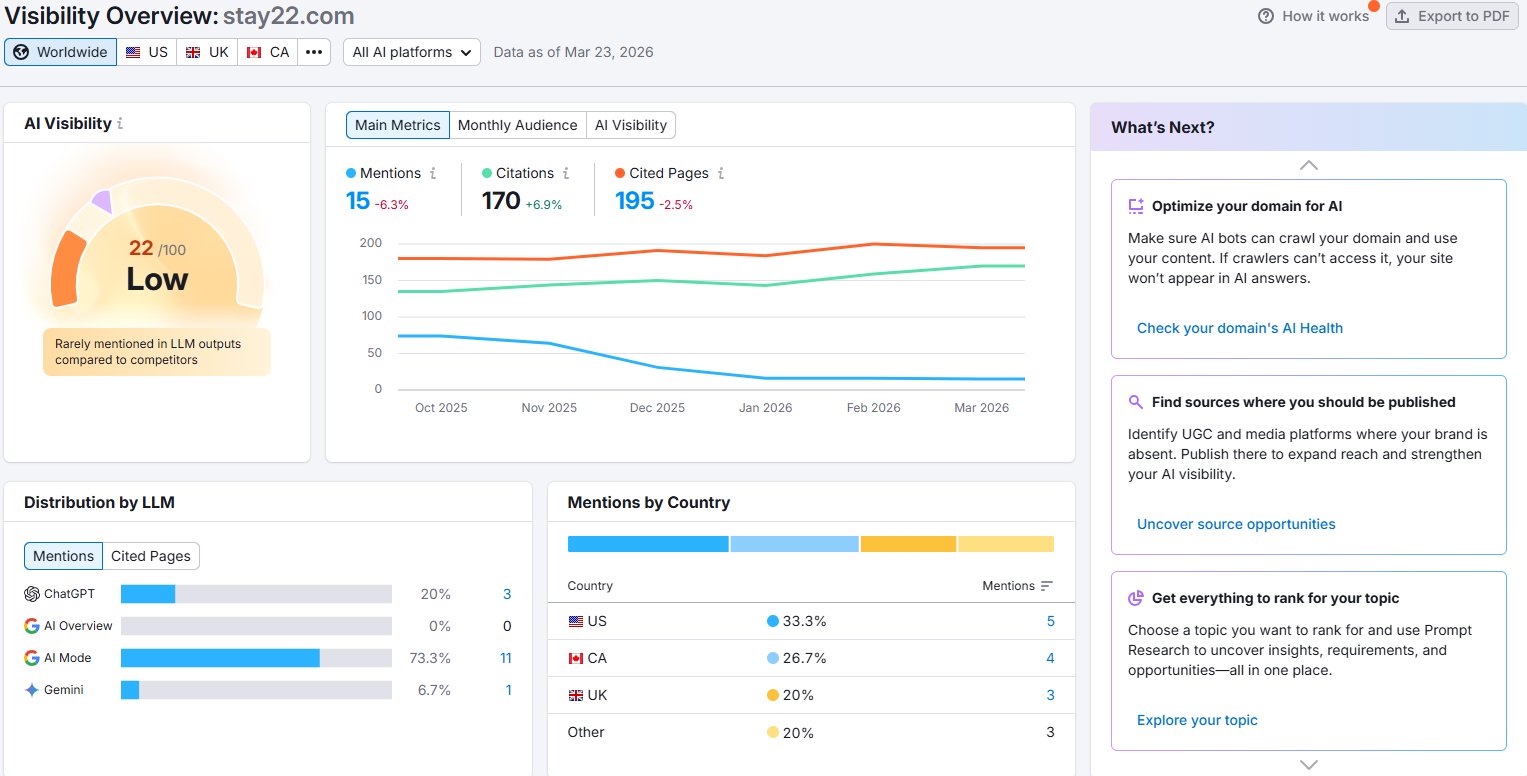Image resolution: width=1527 pixels, height=776 pixels.
Task: Click the Cited Pages value 195
Action: click(x=634, y=201)
